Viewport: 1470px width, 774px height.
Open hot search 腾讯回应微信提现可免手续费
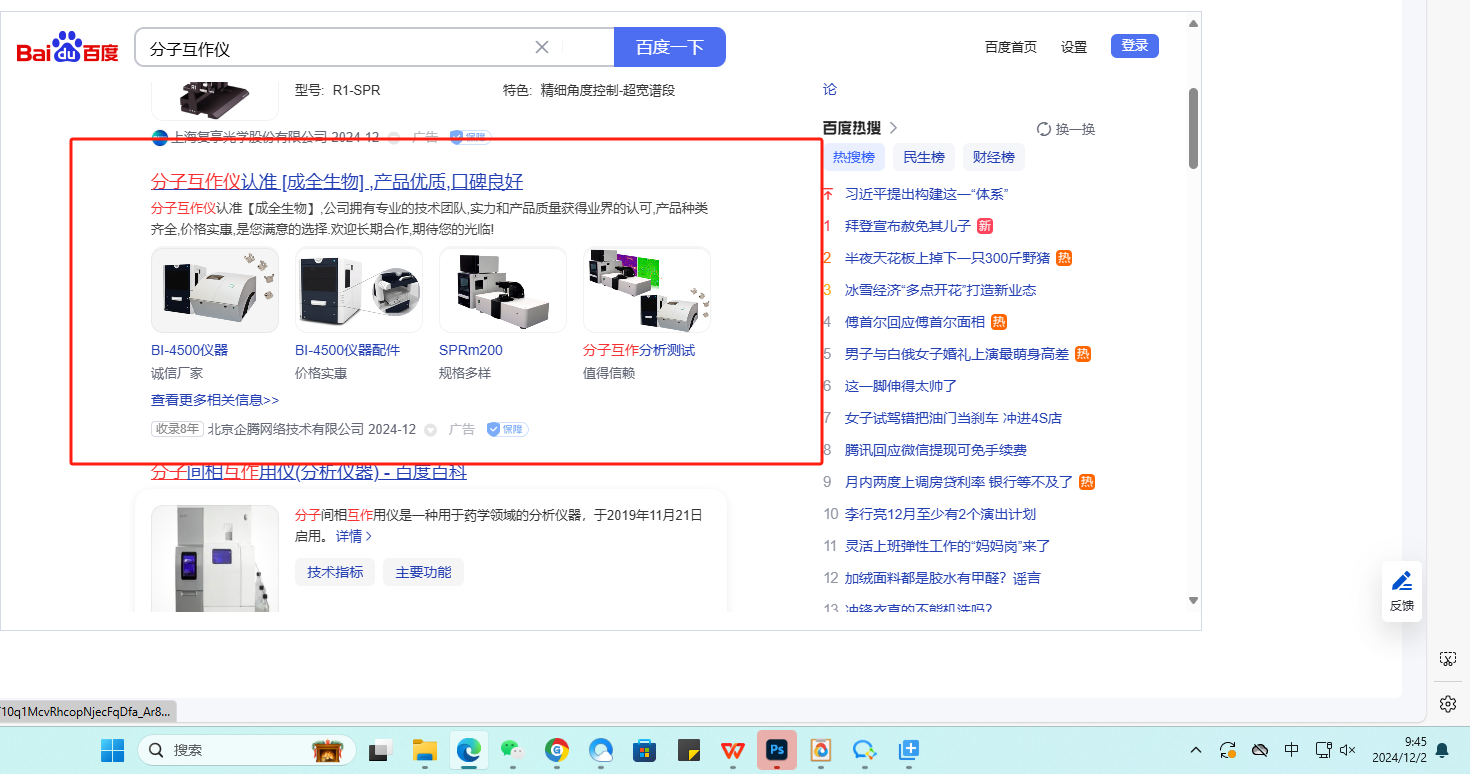pyautogui.click(x=936, y=450)
